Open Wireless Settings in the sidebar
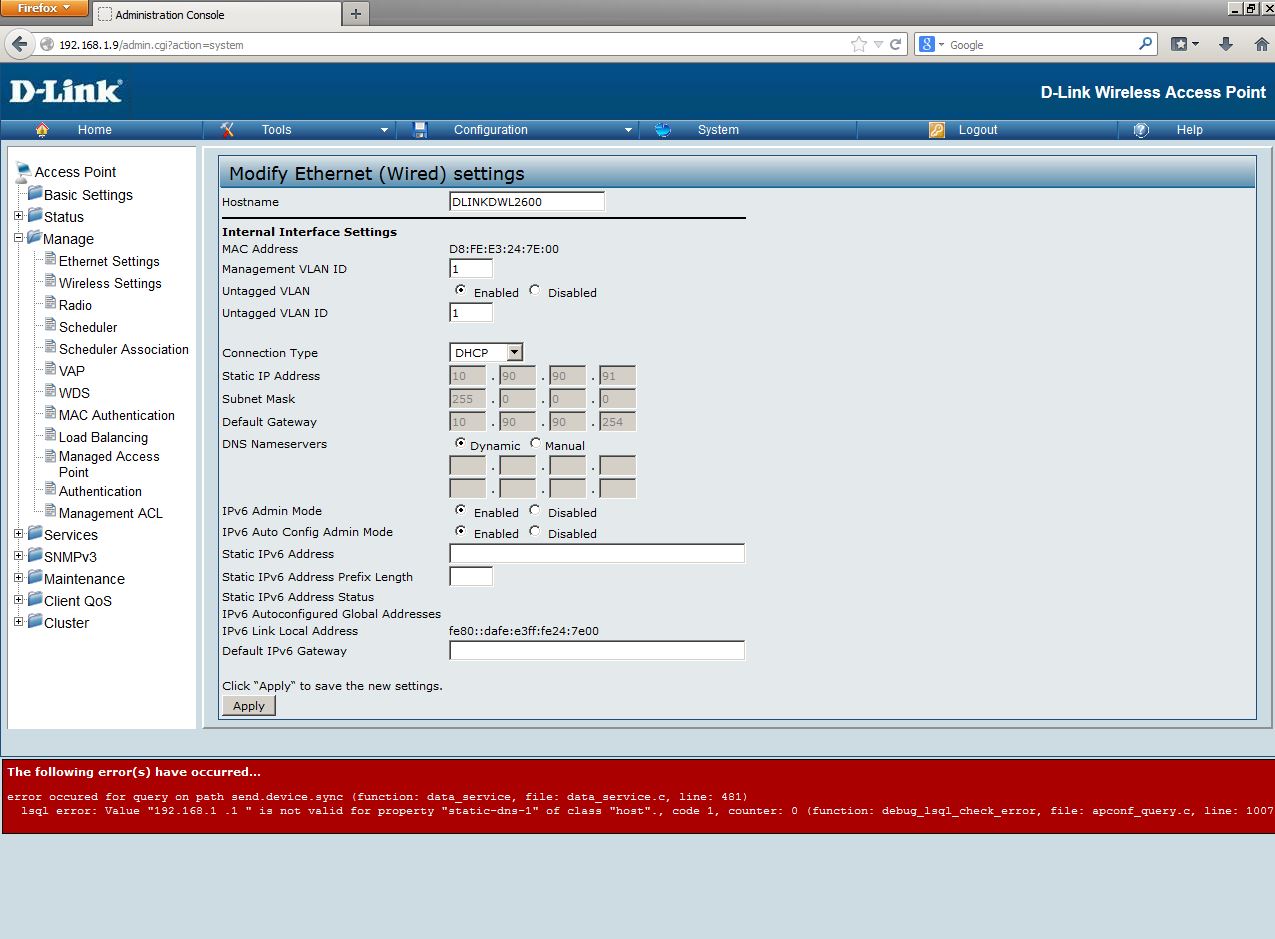Screen dimensions: 1275x939 (x=110, y=283)
